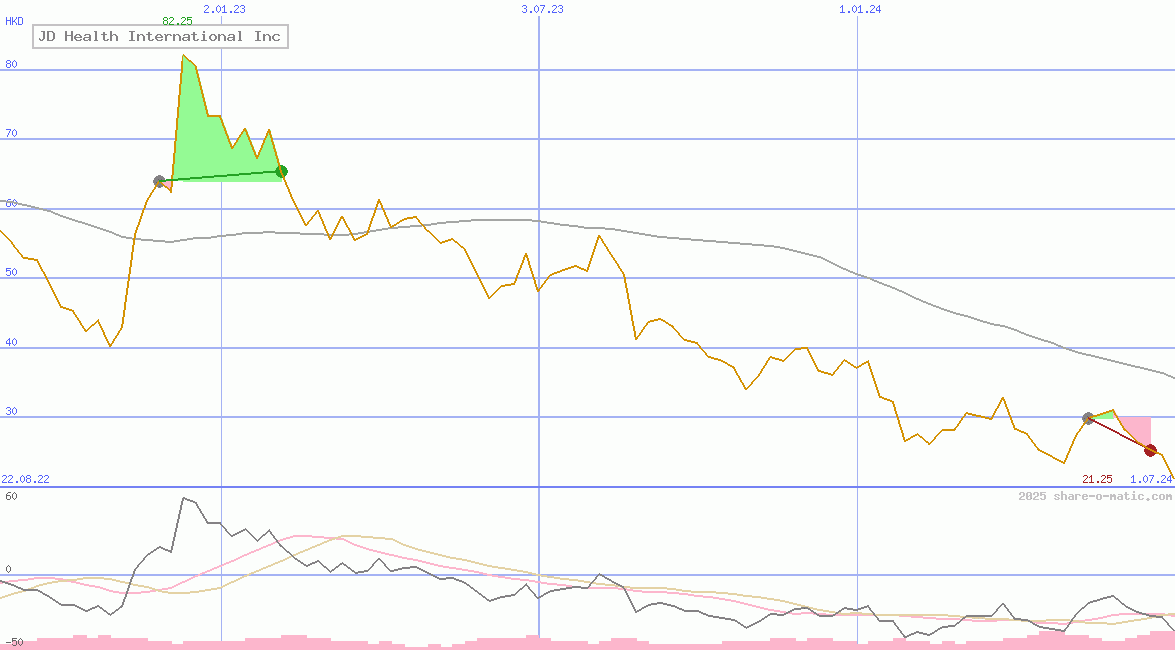Click the 82.25 peak price label
Screen dimensions: 1175x650
pyautogui.click(x=177, y=21)
